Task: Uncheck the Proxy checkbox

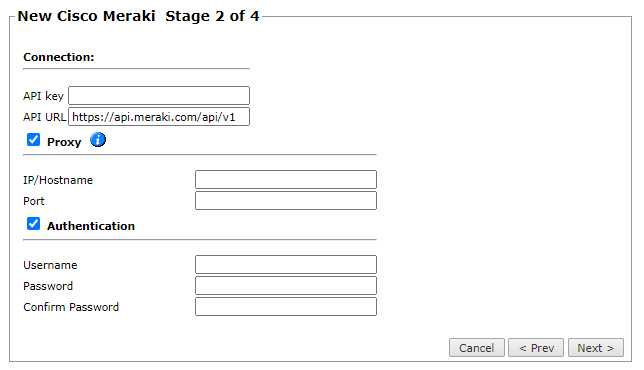Action: tap(34, 140)
